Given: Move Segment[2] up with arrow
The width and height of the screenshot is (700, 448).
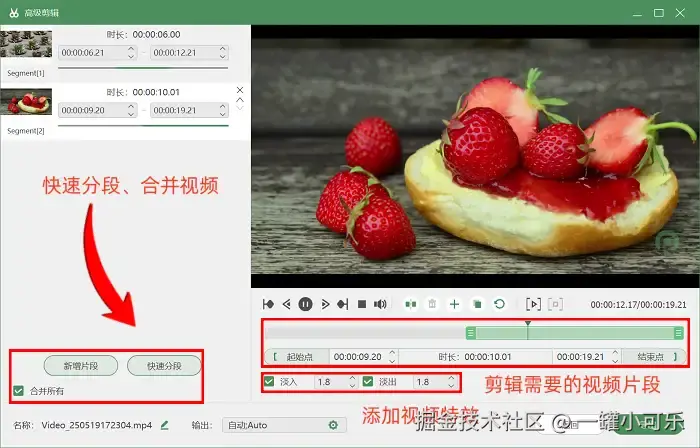Looking at the screenshot, I should click(x=240, y=100).
